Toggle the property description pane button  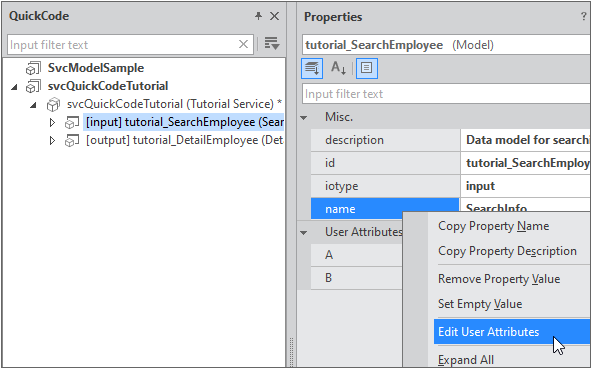[x=367, y=68]
